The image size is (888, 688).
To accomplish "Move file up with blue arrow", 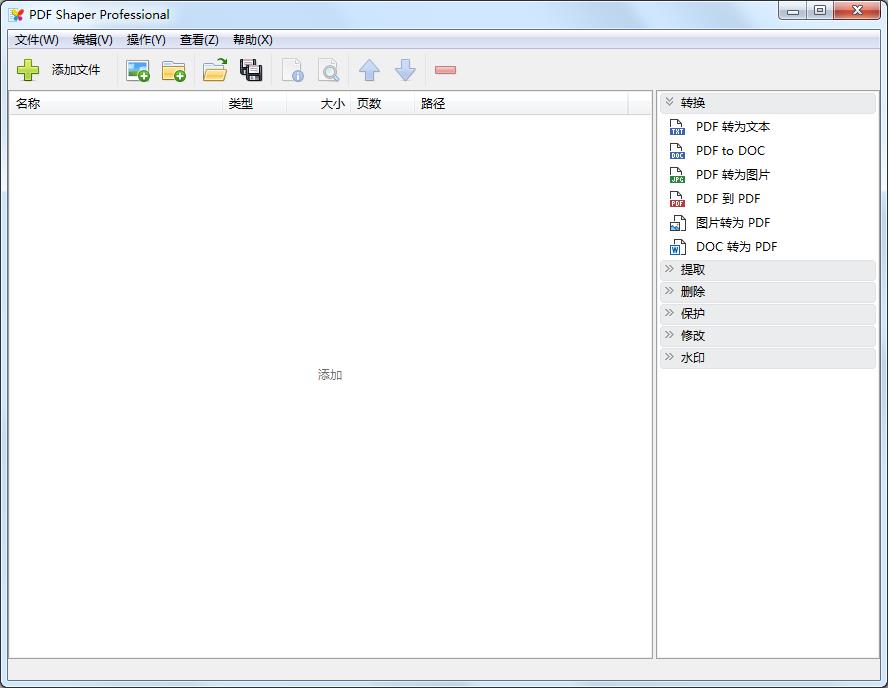I will [369, 70].
